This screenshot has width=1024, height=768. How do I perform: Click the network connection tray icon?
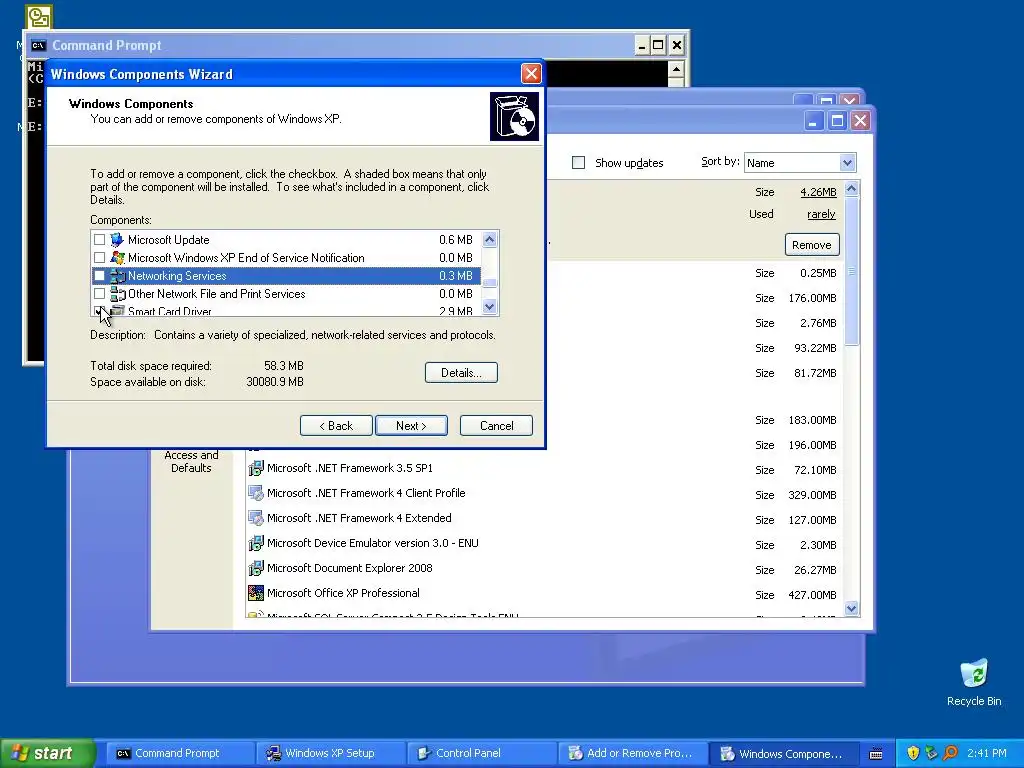pos(931,753)
